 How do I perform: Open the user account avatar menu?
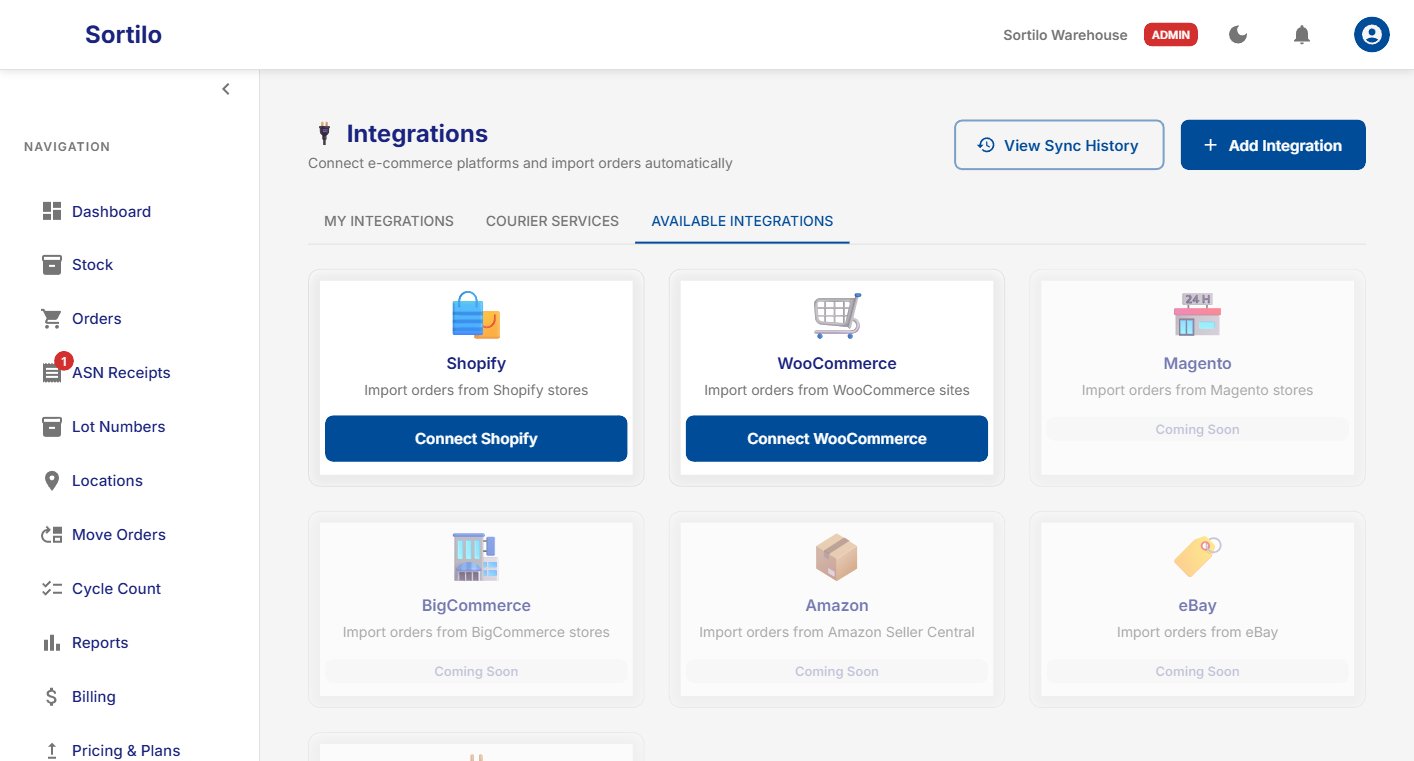(x=1372, y=35)
